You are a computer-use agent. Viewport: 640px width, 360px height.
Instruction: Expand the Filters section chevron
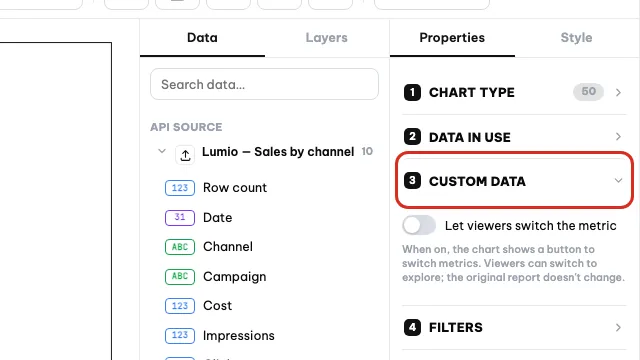click(x=618, y=327)
